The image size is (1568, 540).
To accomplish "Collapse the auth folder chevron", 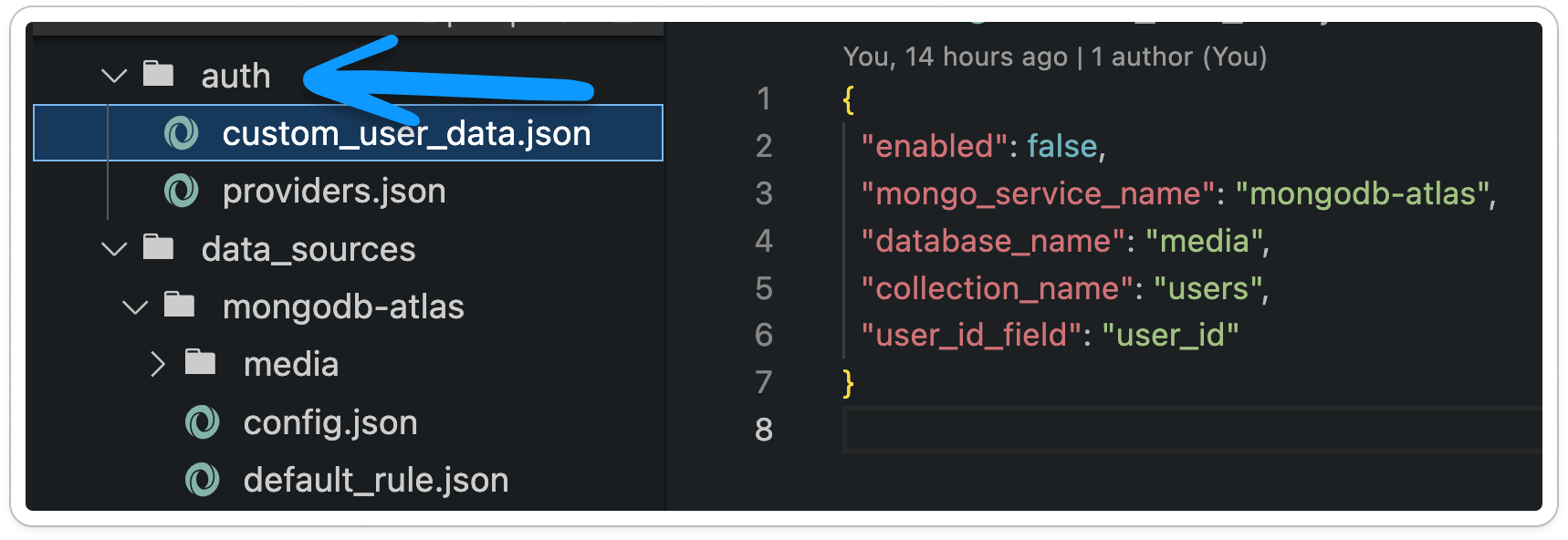I will (113, 75).
